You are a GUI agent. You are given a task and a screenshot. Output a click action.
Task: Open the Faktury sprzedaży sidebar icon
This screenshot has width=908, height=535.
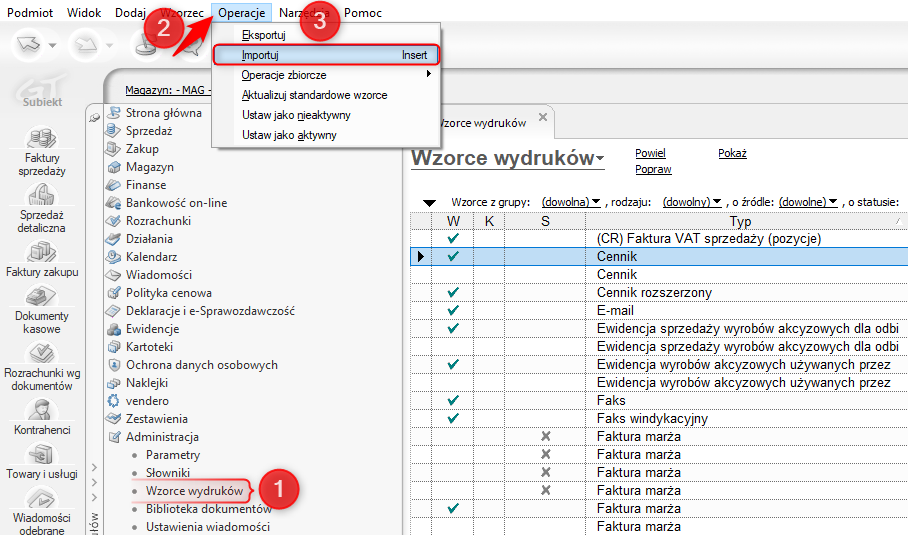(x=40, y=140)
